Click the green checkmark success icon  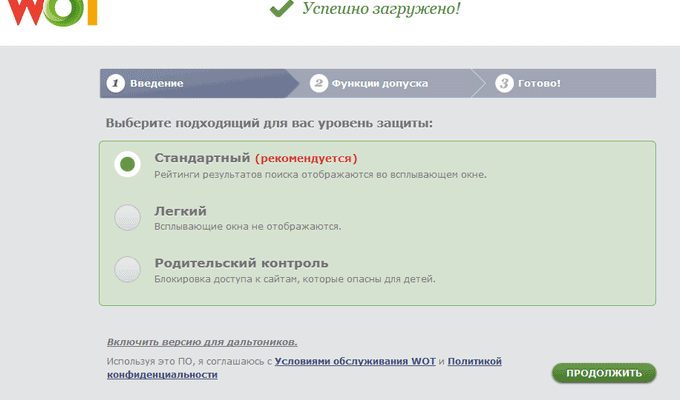point(282,9)
